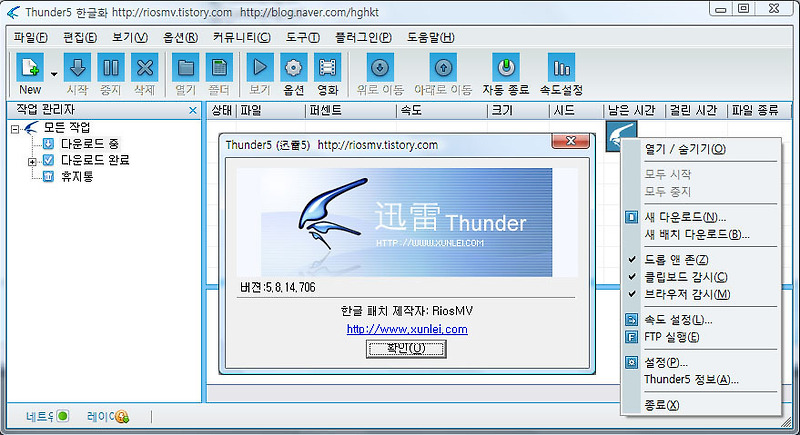Click the 파일 종류 column header
800x435 pixels.
[x=759, y=110]
